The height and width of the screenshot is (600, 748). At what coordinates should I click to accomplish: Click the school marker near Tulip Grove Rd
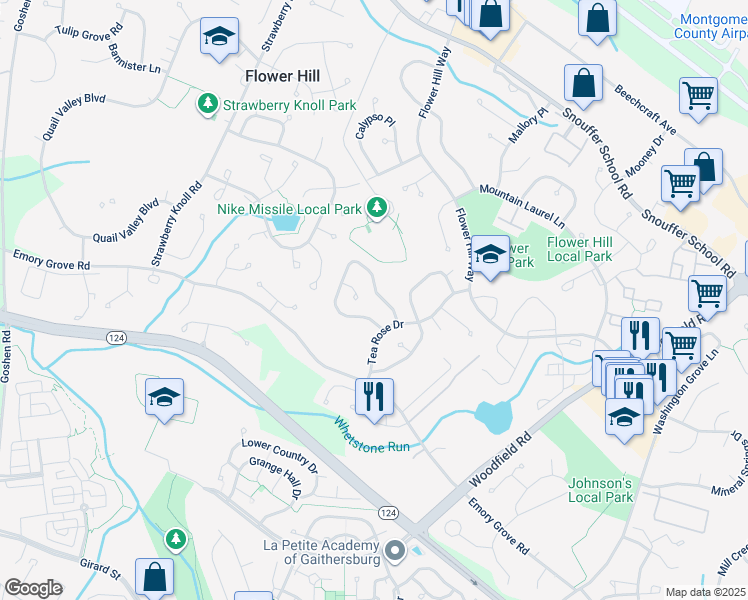219,37
